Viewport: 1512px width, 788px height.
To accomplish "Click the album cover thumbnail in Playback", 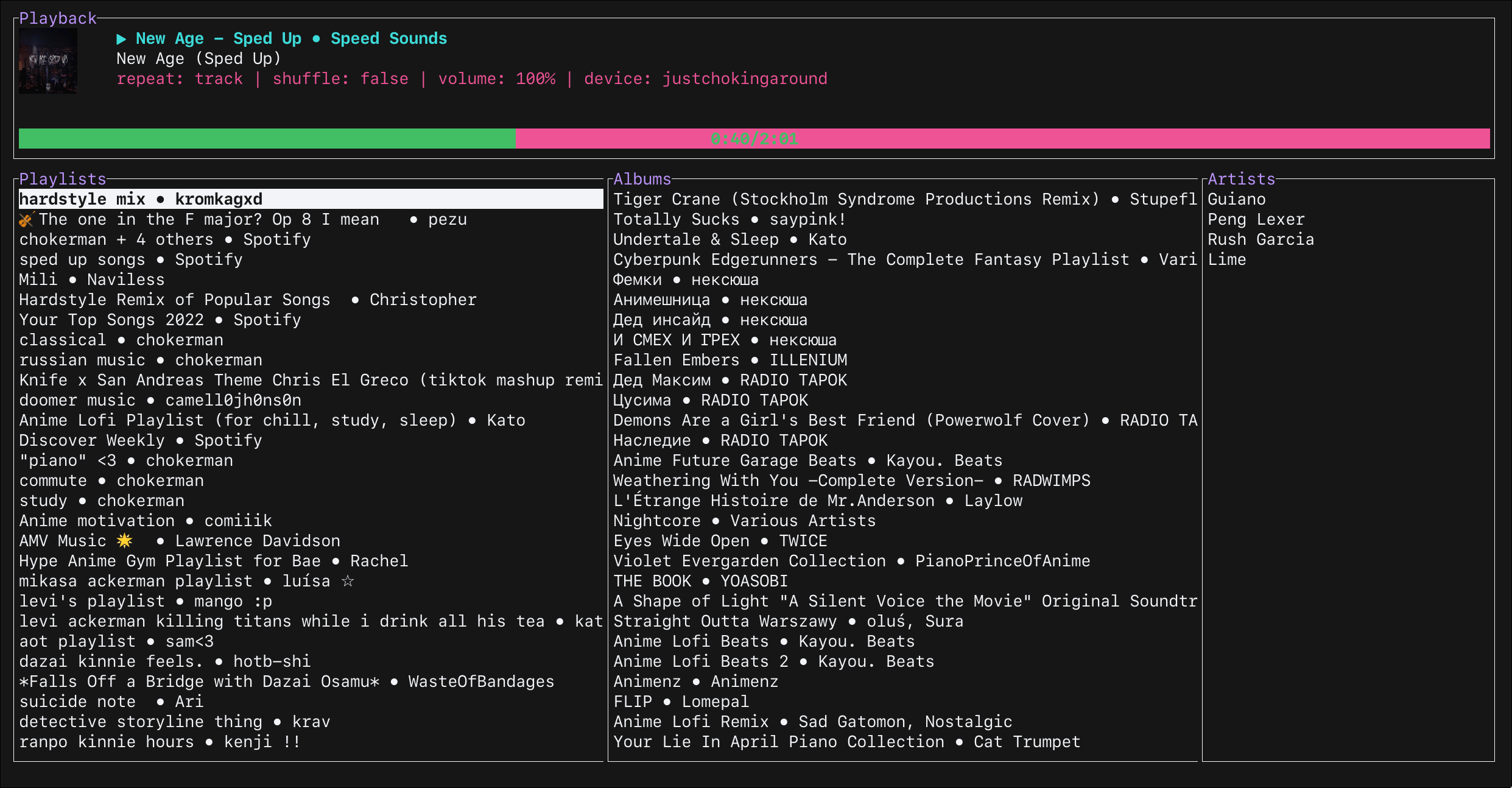I will tap(48, 61).
